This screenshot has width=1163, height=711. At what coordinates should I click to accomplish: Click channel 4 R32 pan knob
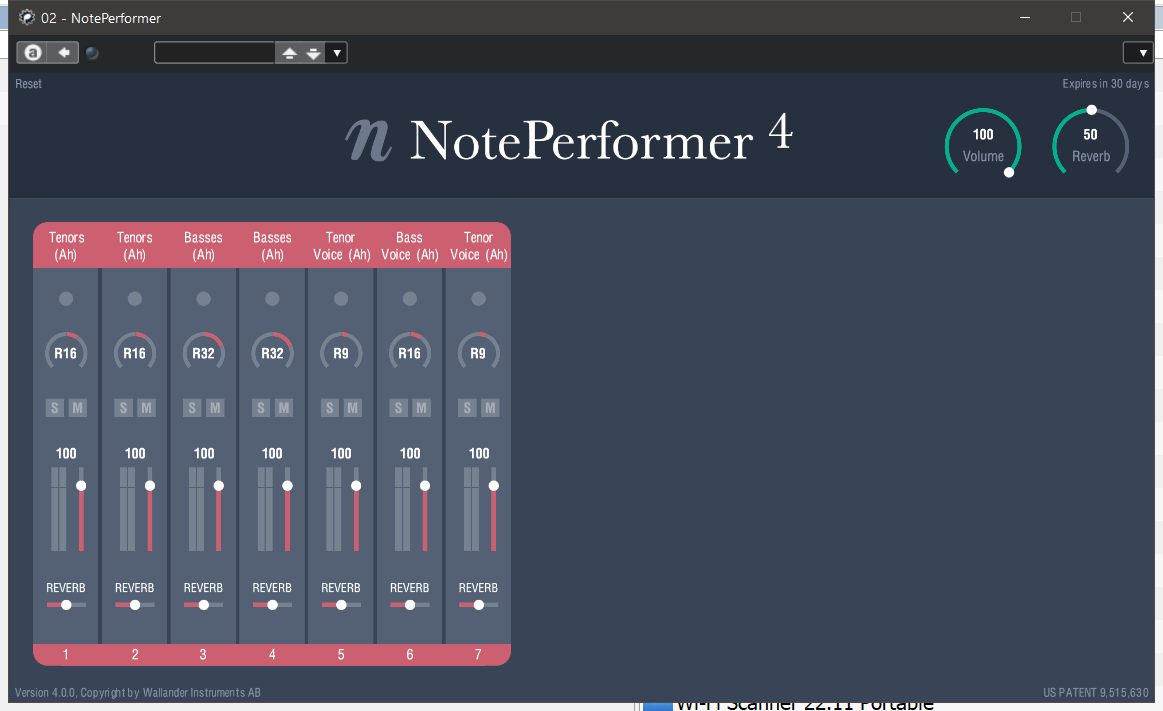(272, 353)
